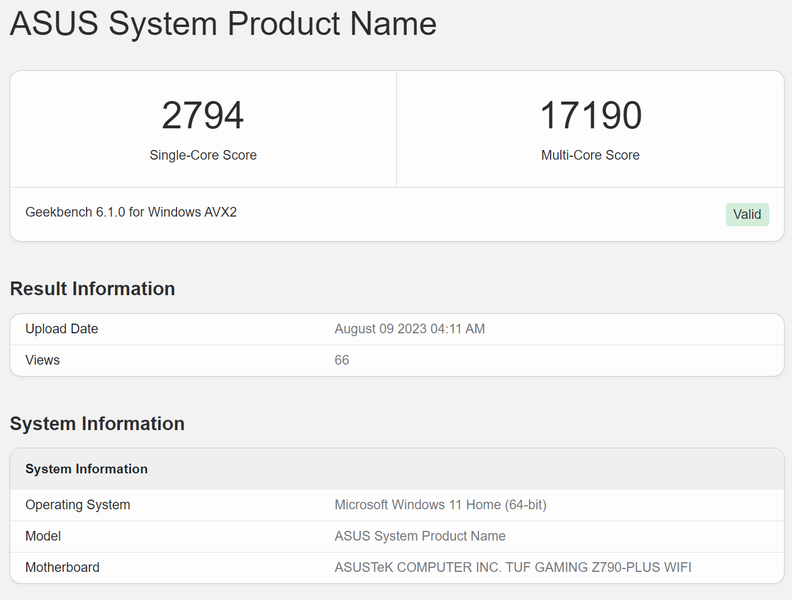Select the Model value ASUS System Product Name
The image size is (792, 600).
click(420, 536)
